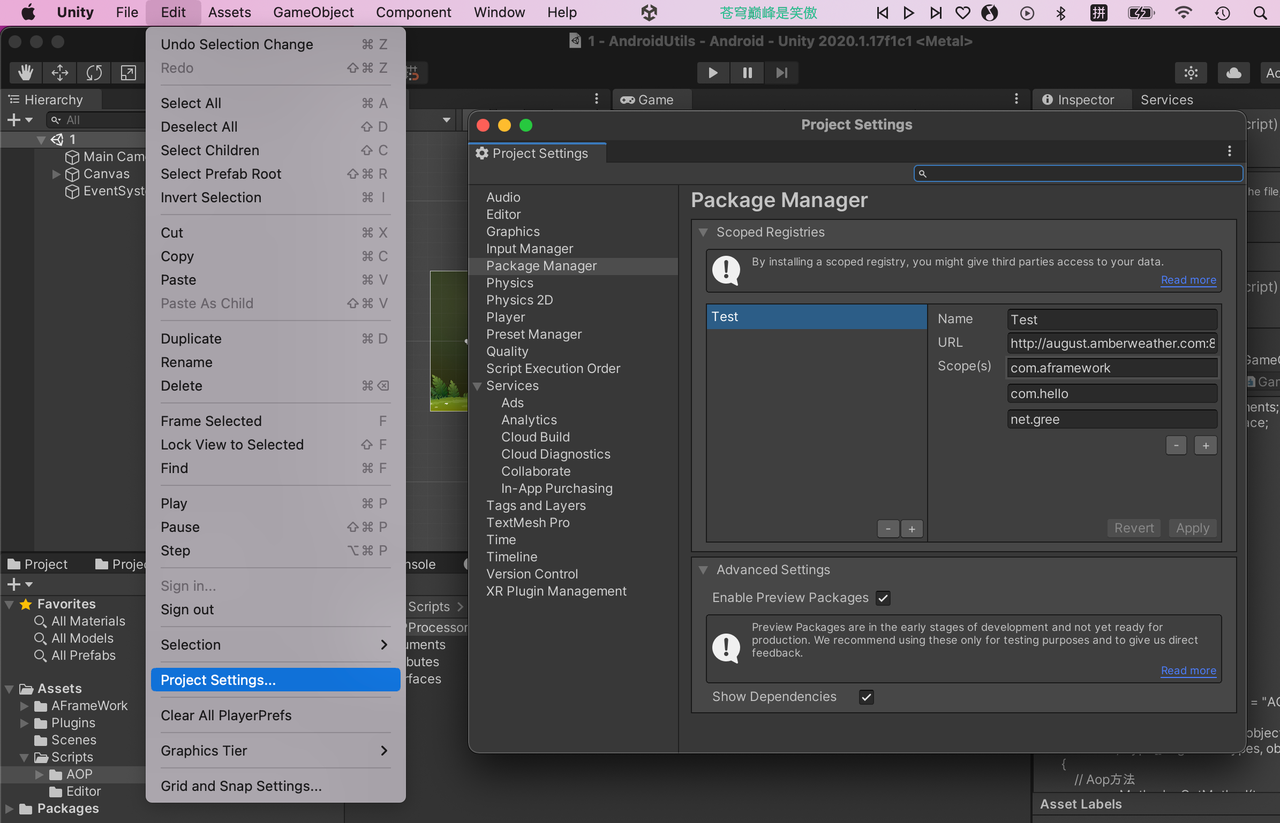Select the Move tool in Unity toolbar
Screen dimensions: 1280x823
pyautogui.click(x=60, y=72)
